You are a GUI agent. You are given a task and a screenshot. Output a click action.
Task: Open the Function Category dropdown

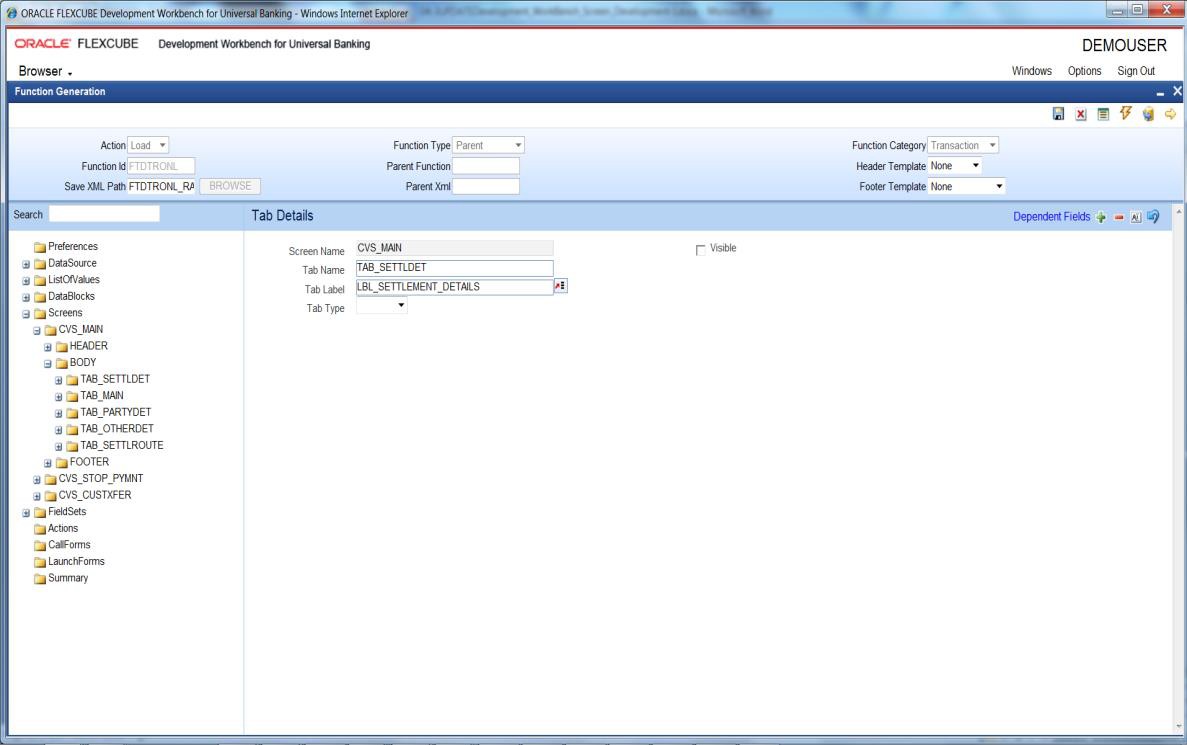[x=992, y=145]
